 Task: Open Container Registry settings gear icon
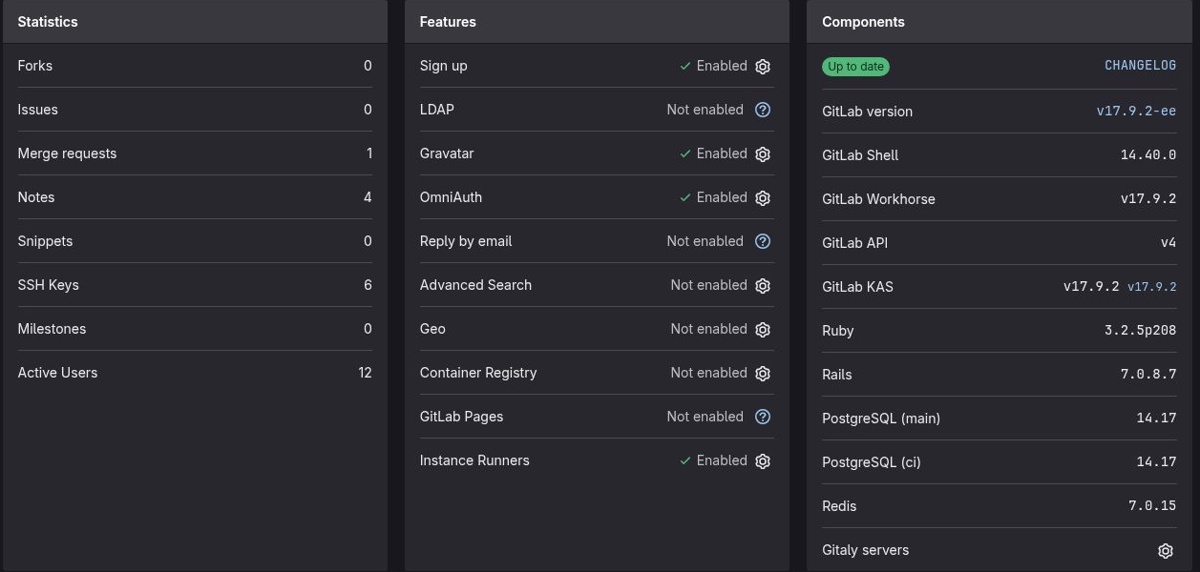click(x=763, y=373)
